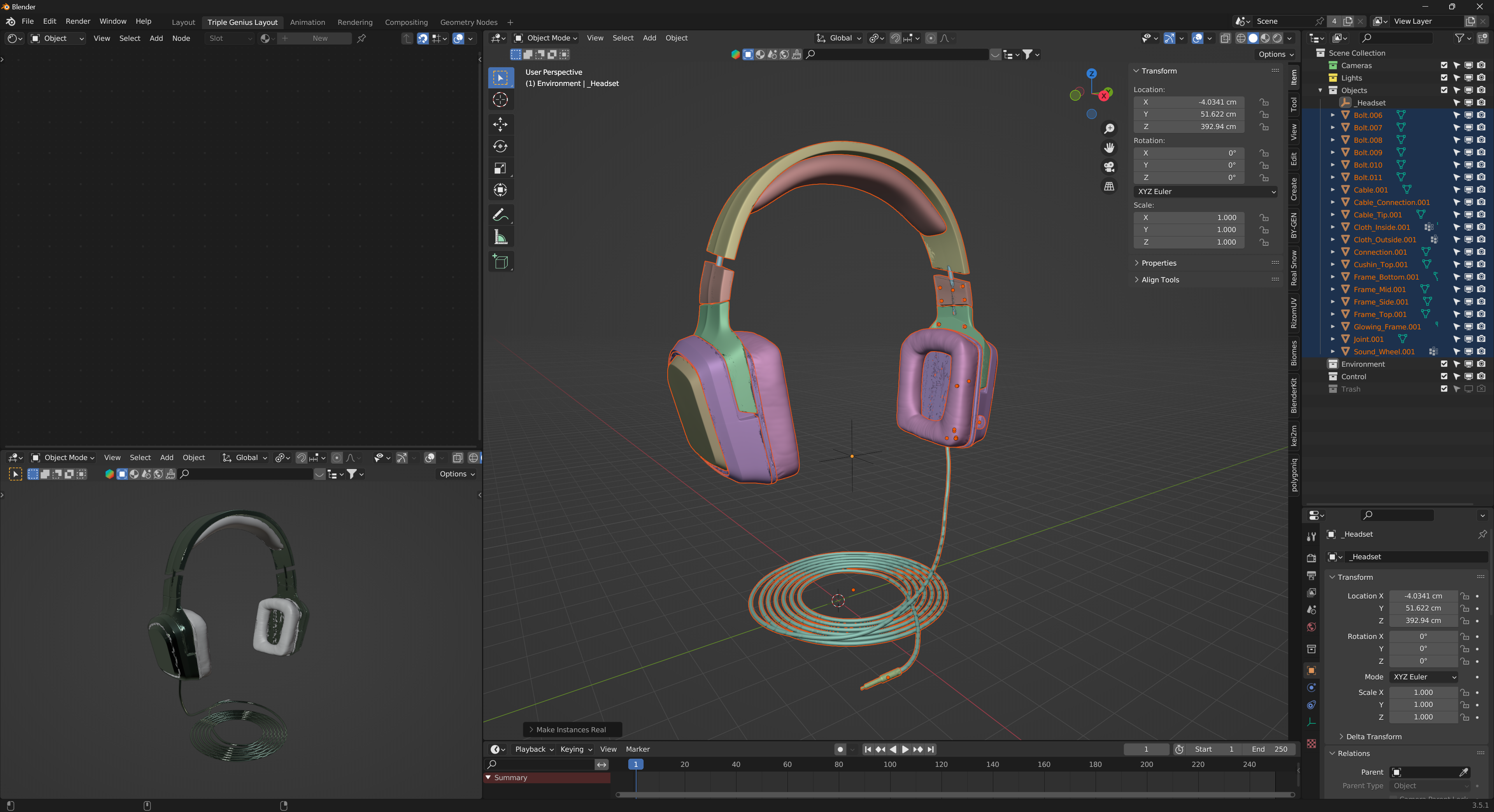1494x812 pixels.
Task: Expand Make Instances Real operator panel
Action: (x=571, y=730)
